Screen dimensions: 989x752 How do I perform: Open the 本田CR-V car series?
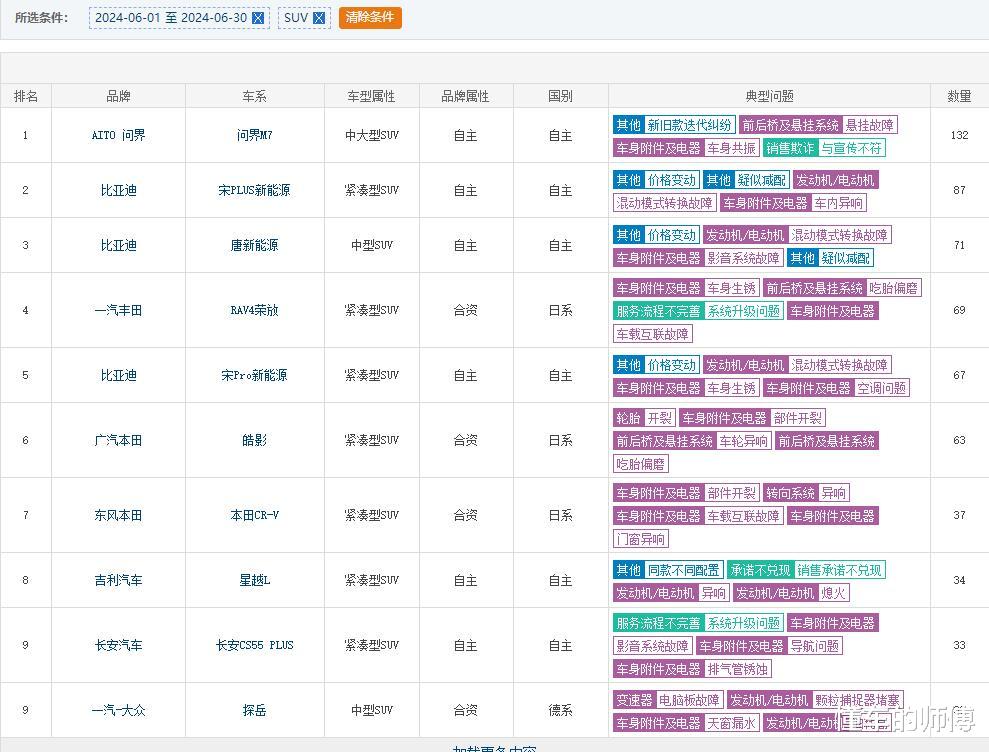point(255,515)
